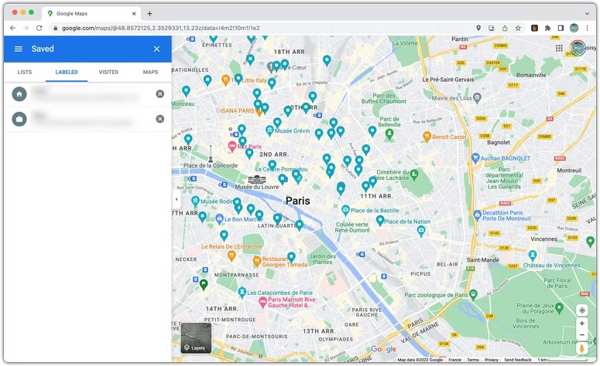Switch to the Maps tab
This screenshot has height=366, width=600.
150,72
